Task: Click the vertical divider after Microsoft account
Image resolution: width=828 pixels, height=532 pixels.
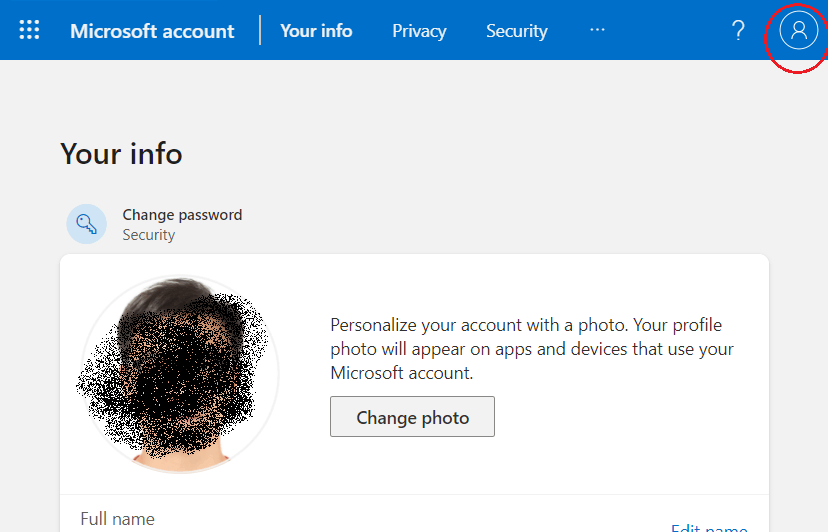Action: click(x=260, y=30)
